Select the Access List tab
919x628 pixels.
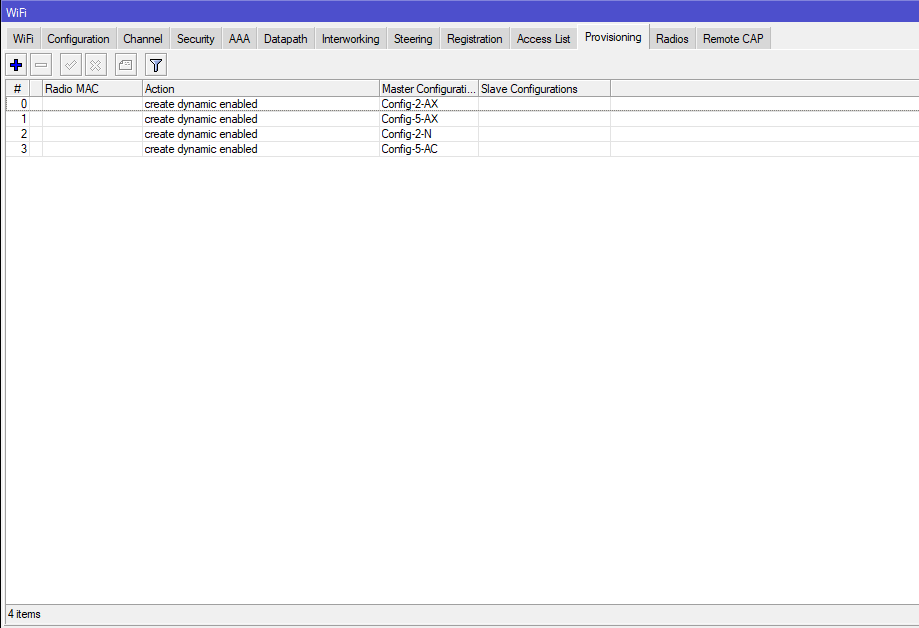pos(543,39)
